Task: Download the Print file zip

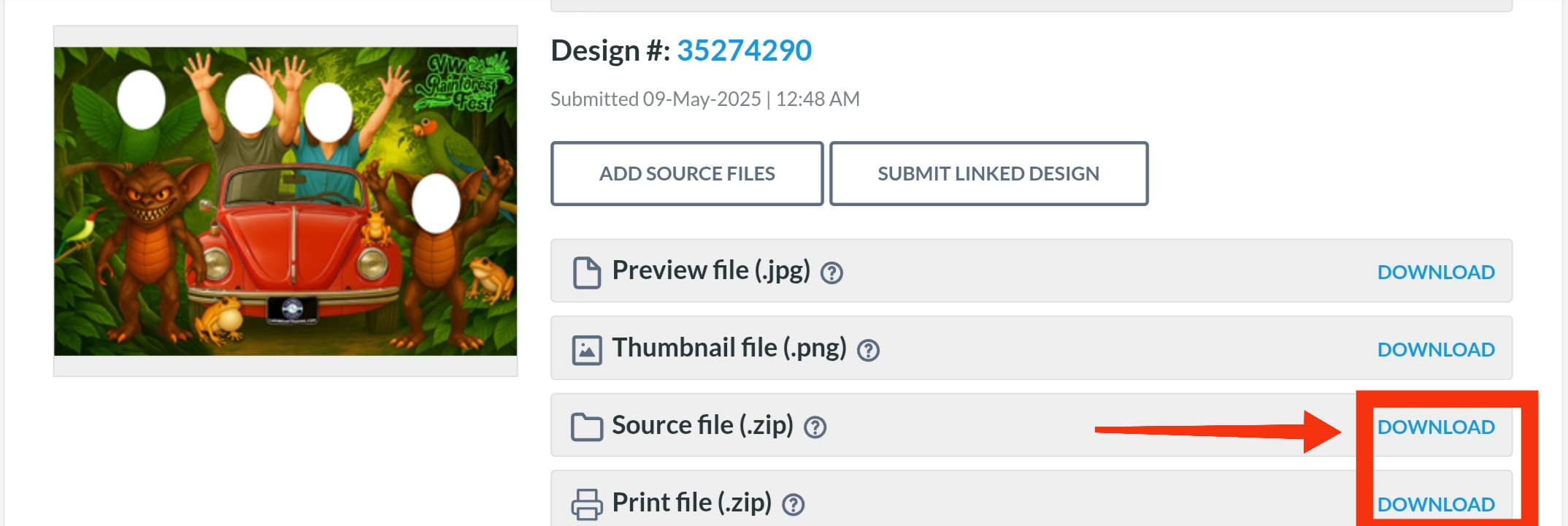Action: (1435, 505)
